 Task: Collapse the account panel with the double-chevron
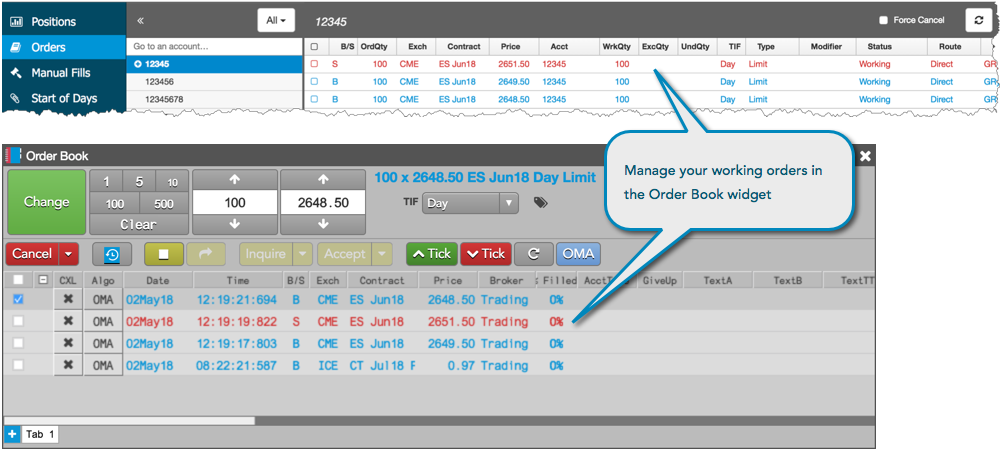[140, 20]
